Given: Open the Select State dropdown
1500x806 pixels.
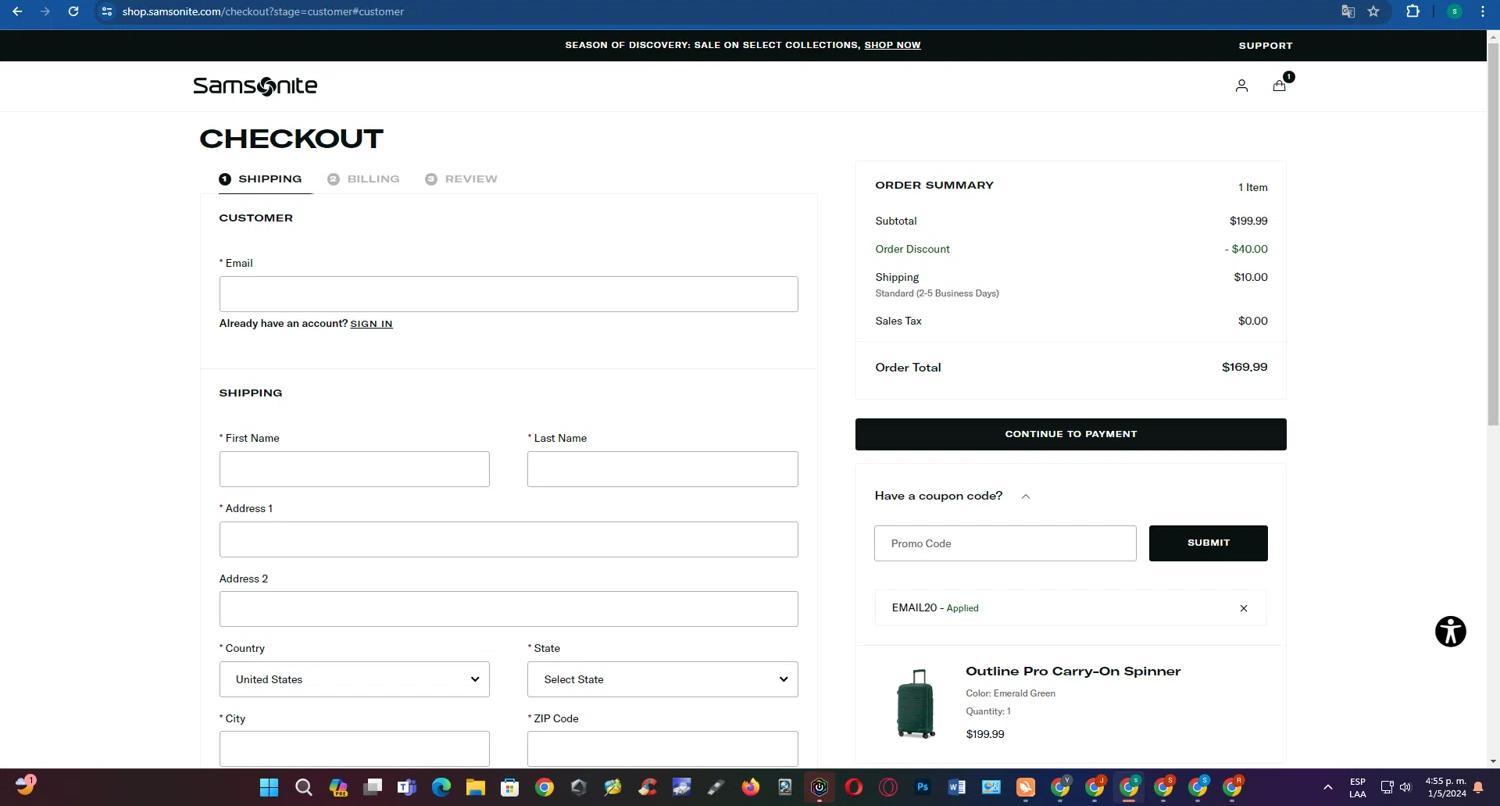Looking at the screenshot, I should click(662, 679).
